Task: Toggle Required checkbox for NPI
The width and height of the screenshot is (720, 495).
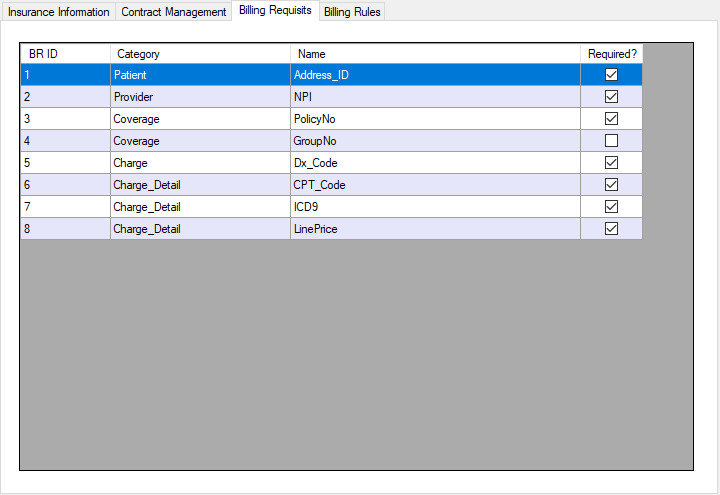Action: (611, 97)
